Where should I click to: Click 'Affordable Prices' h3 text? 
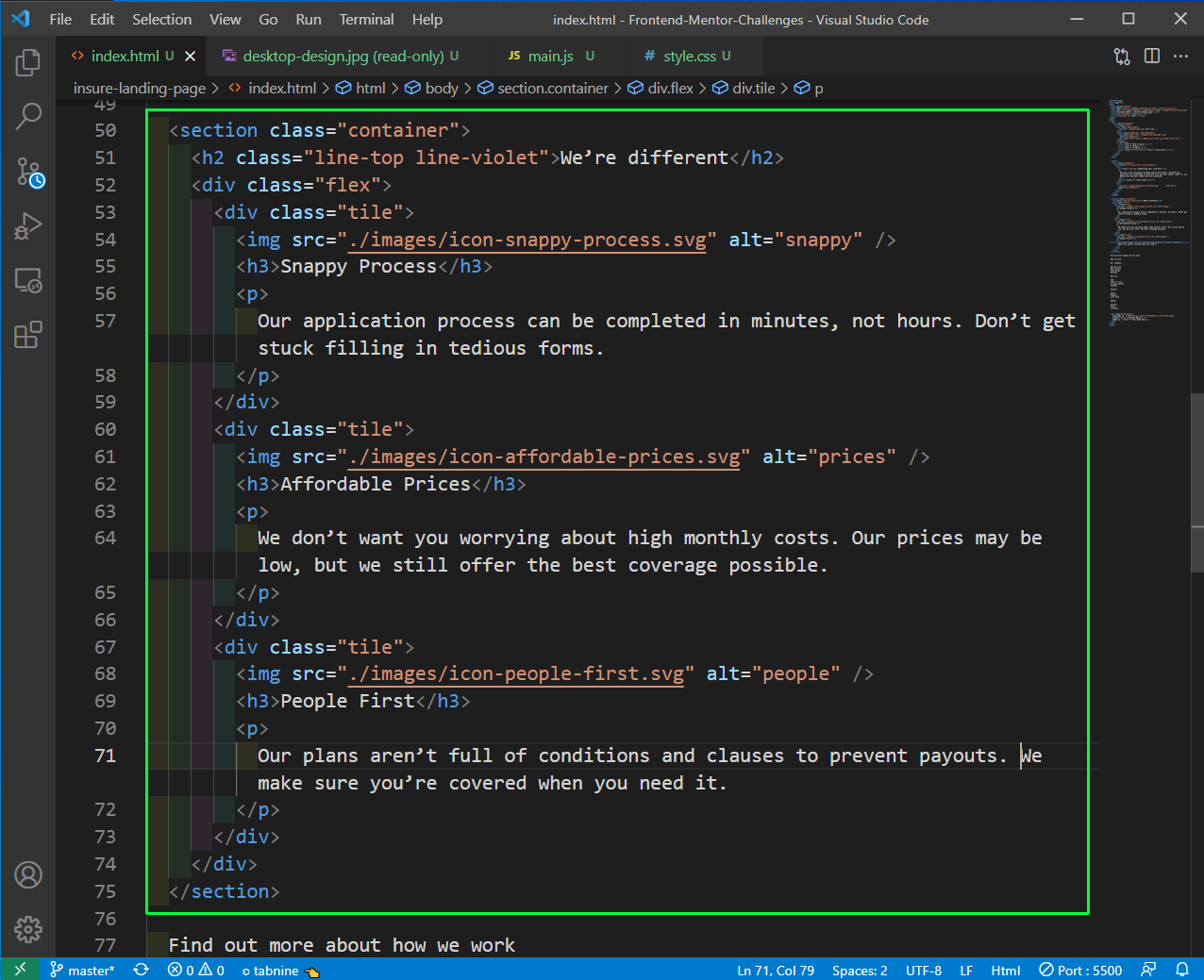(x=376, y=484)
